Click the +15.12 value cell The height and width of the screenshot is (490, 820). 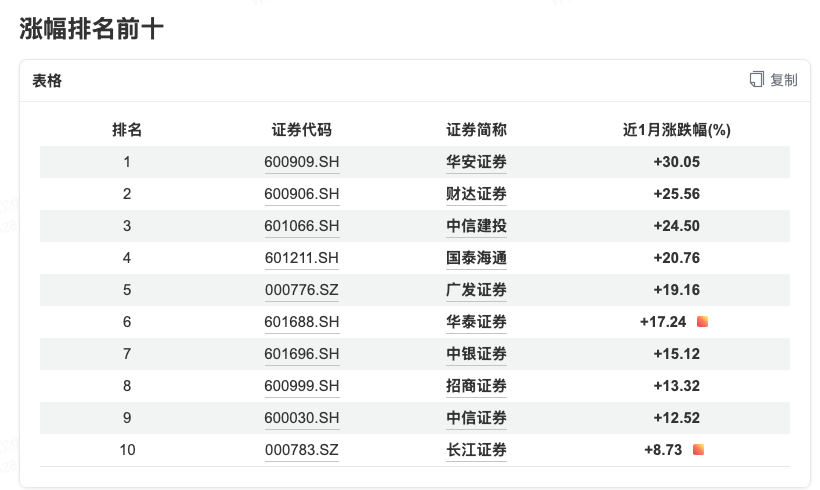click(x=677, y=354)
